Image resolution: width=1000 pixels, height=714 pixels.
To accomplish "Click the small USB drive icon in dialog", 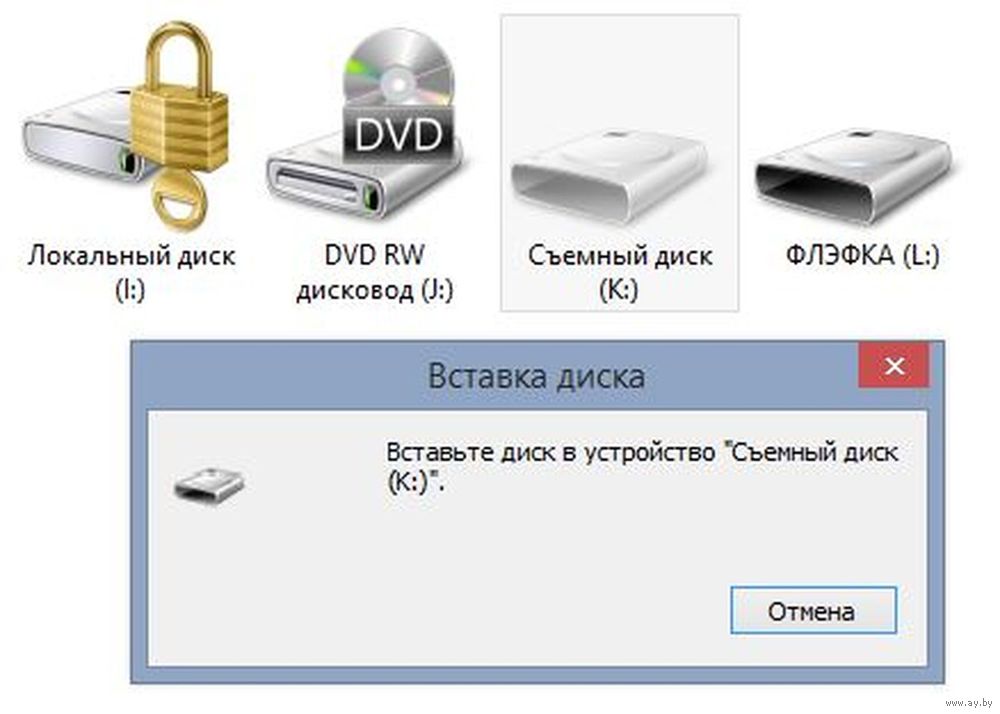I will tap(209, 484).
